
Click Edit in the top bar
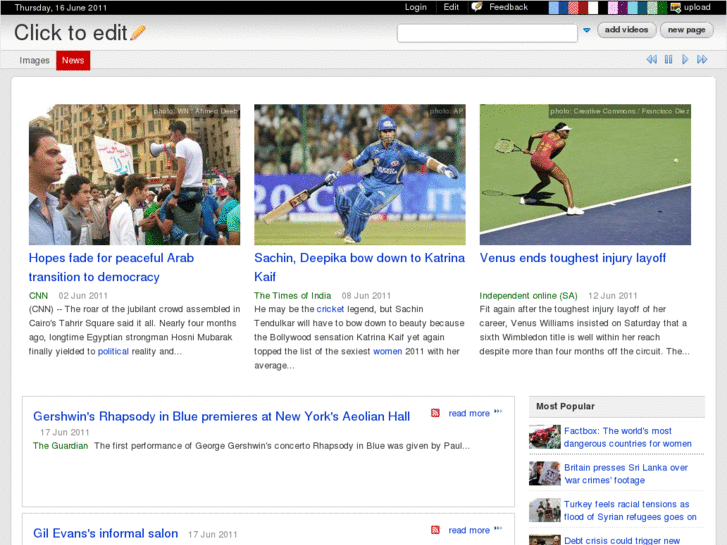(x=451, y=7)
